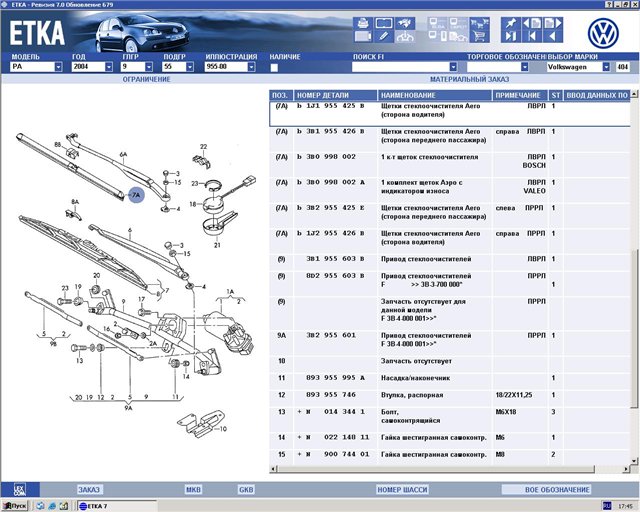Click the RU language indicator in the tray
Viewport: 640px width, 512px height.
click(x=607, y=506)
